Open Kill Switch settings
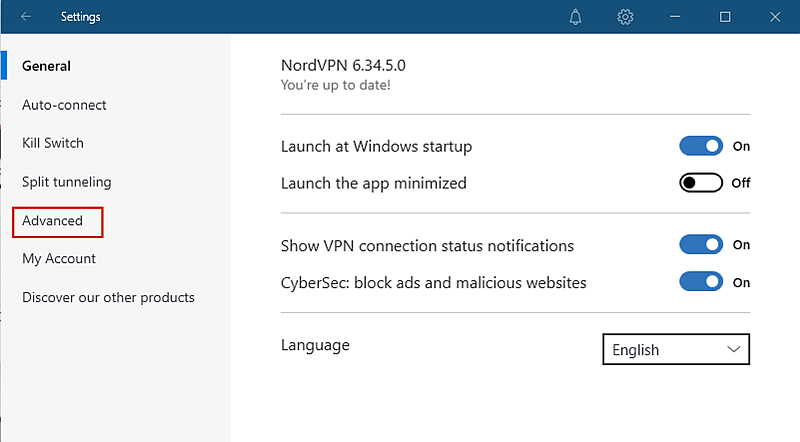Image resolution: width=800 pixels, height=442 pixels. (53, 143)
